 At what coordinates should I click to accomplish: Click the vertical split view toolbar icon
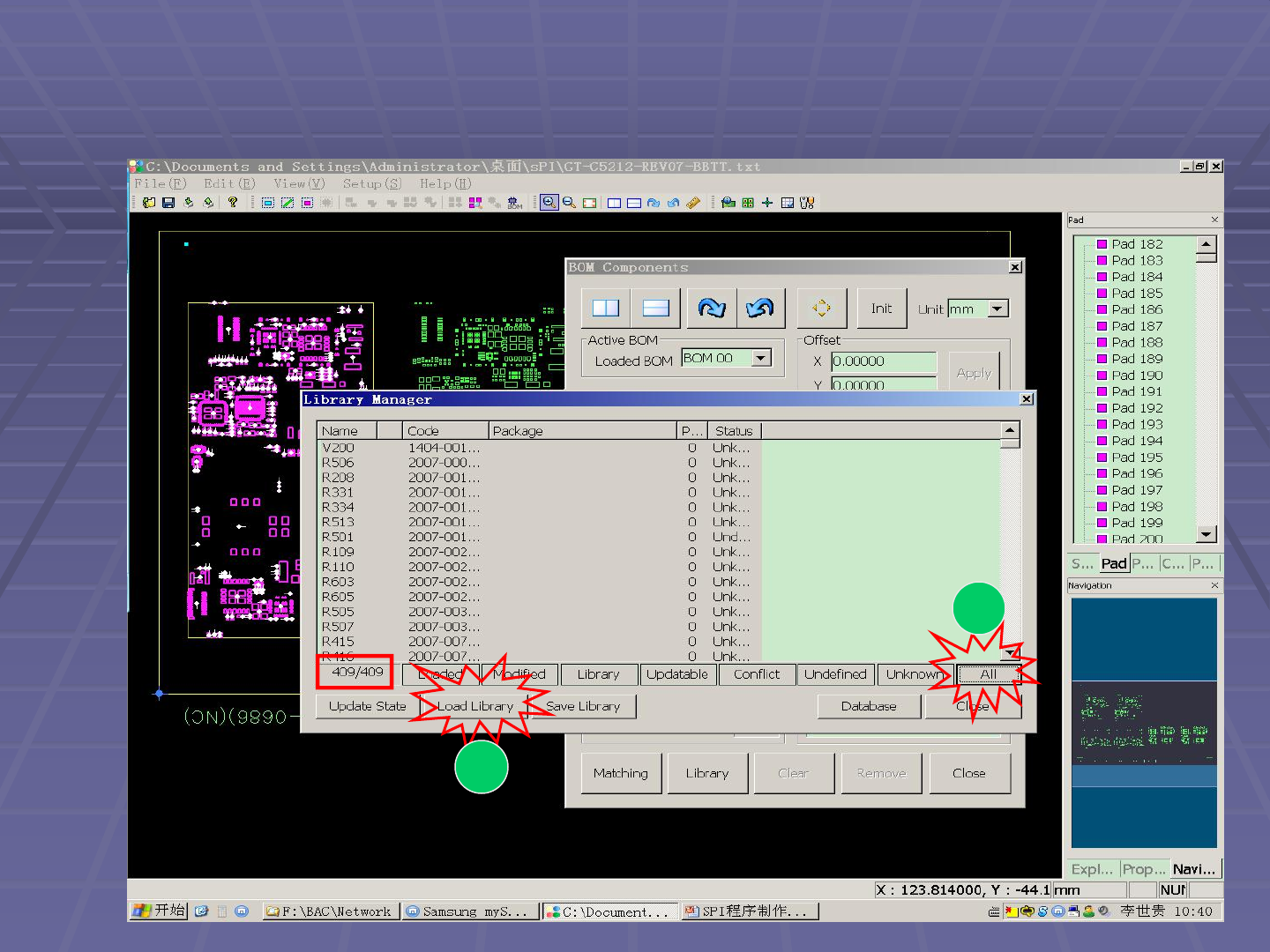(614, 203)
